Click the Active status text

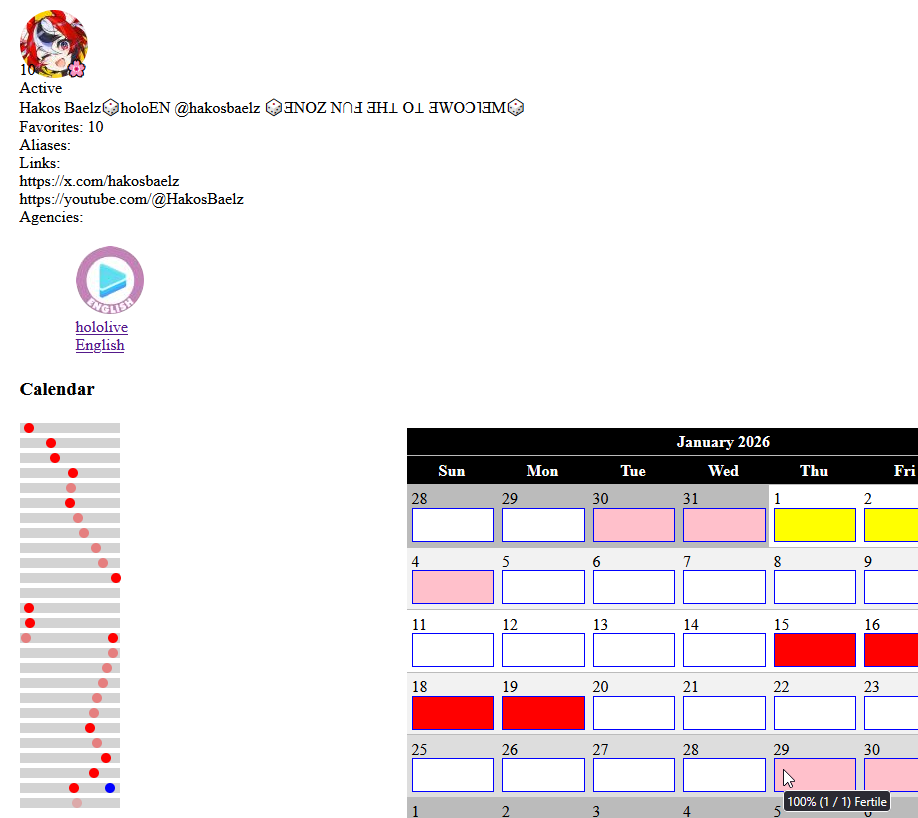click(40, 88)
